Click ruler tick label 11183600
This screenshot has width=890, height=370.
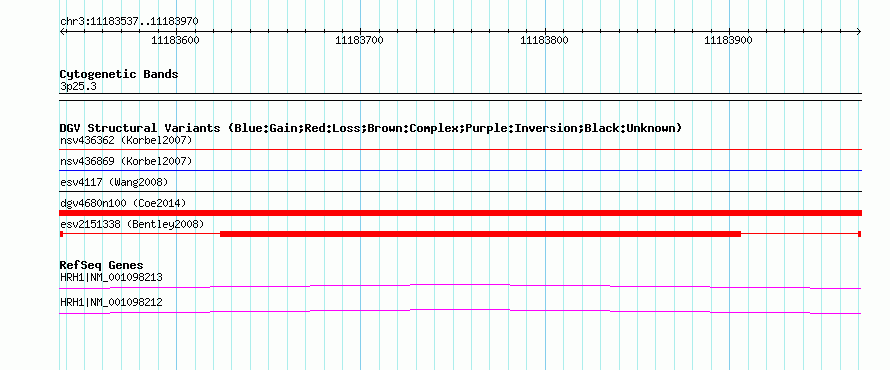click(175, 40)
